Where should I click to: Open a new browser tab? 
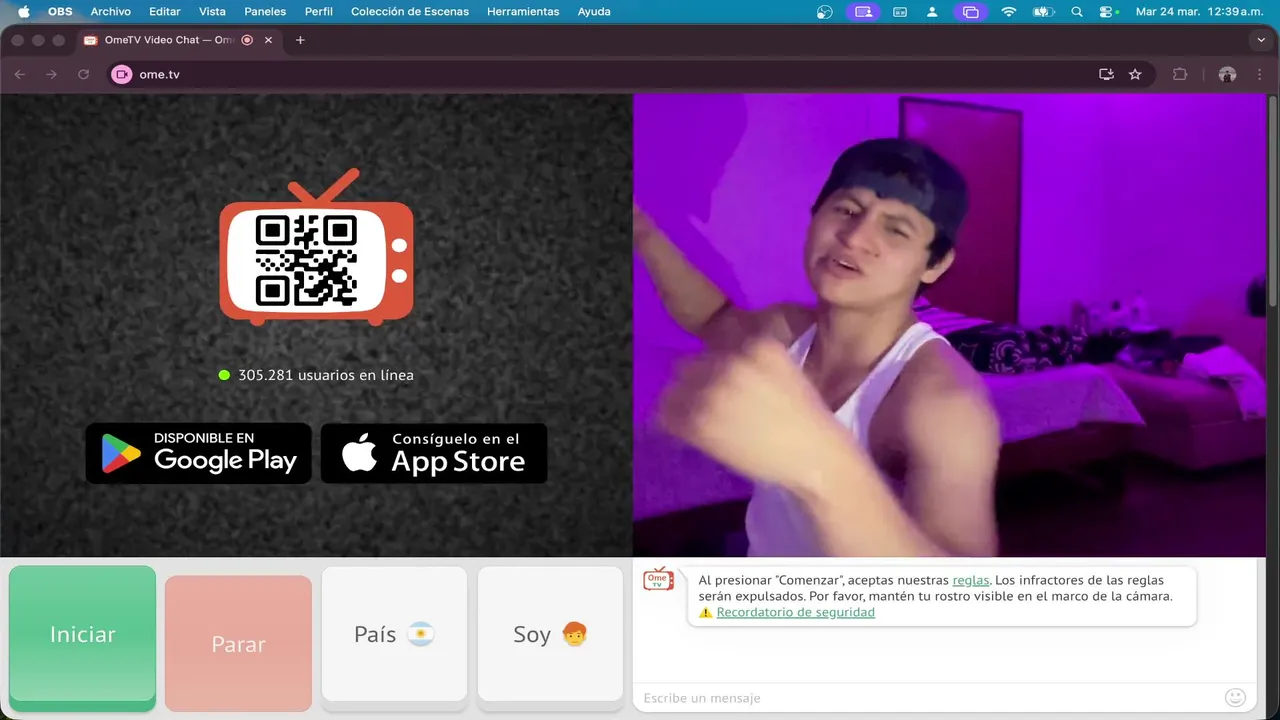click(300, 40)
